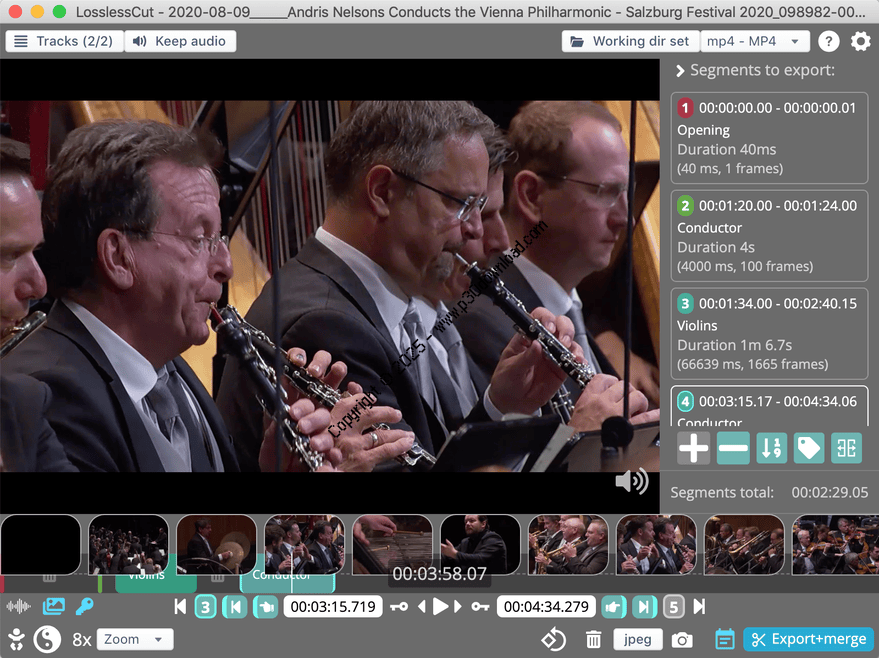Open the mp4 output format dropdown
The image size is (879, 658).
[755, 41]
